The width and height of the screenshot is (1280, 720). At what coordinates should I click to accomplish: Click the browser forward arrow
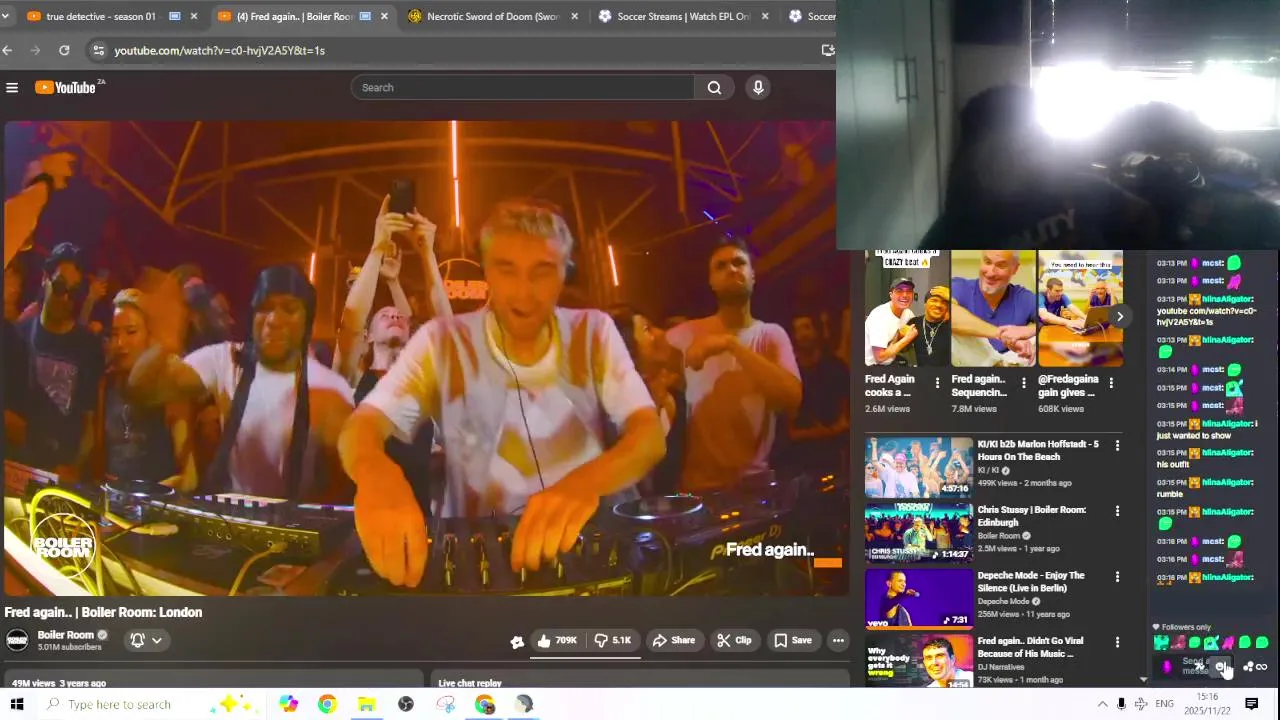tap(36, 50)
